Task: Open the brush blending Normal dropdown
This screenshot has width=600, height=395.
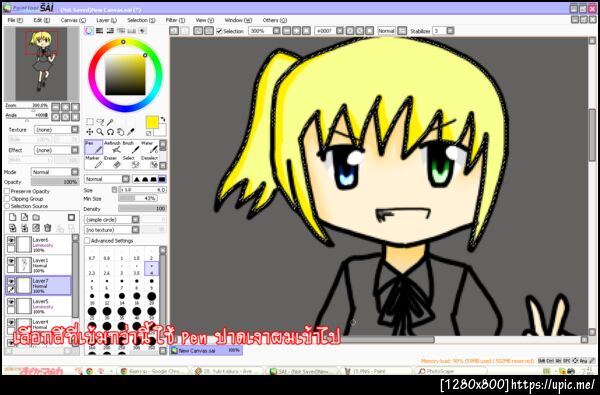Action: 107,179
